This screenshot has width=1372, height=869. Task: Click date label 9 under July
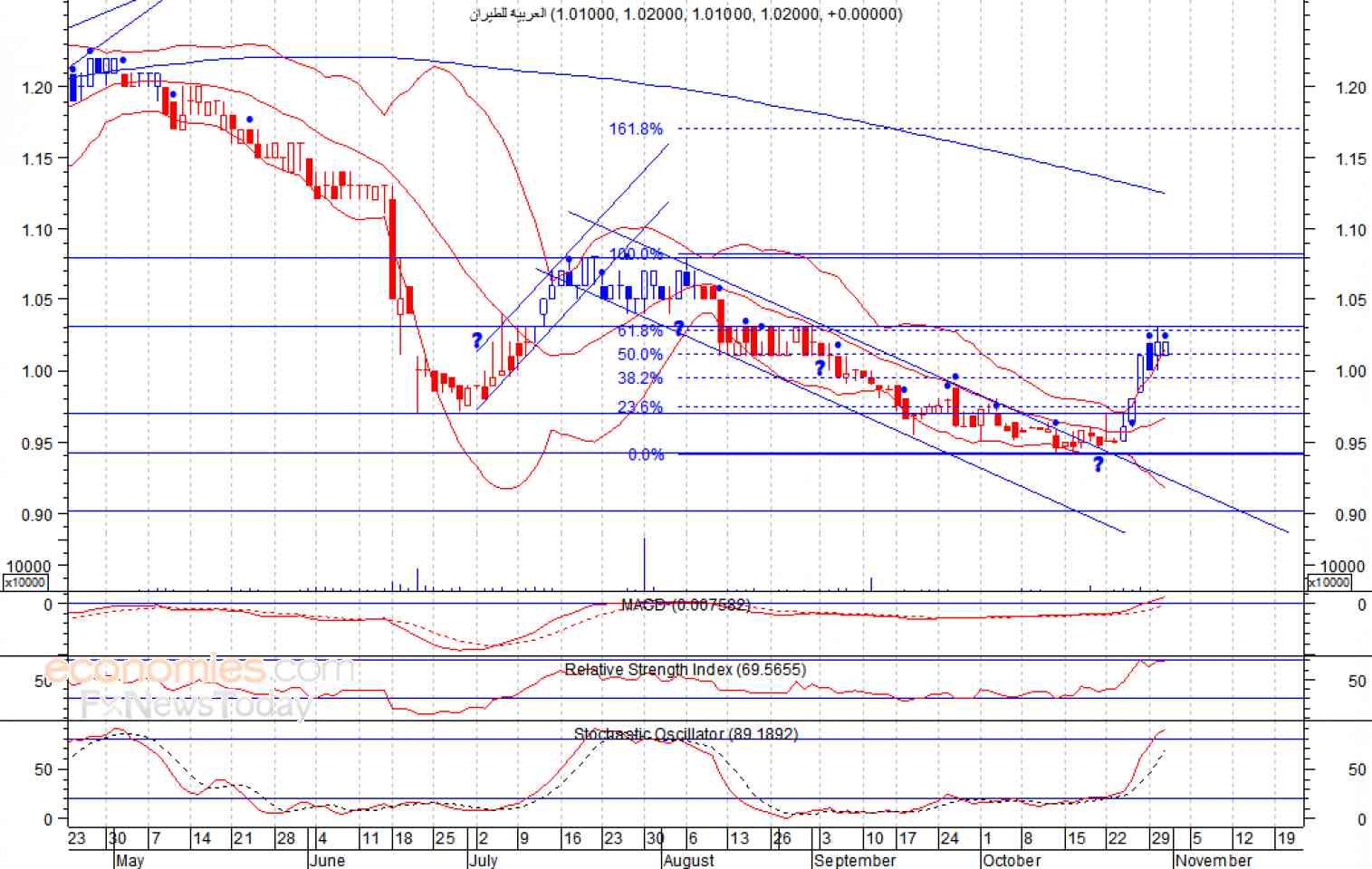(524, 838)
